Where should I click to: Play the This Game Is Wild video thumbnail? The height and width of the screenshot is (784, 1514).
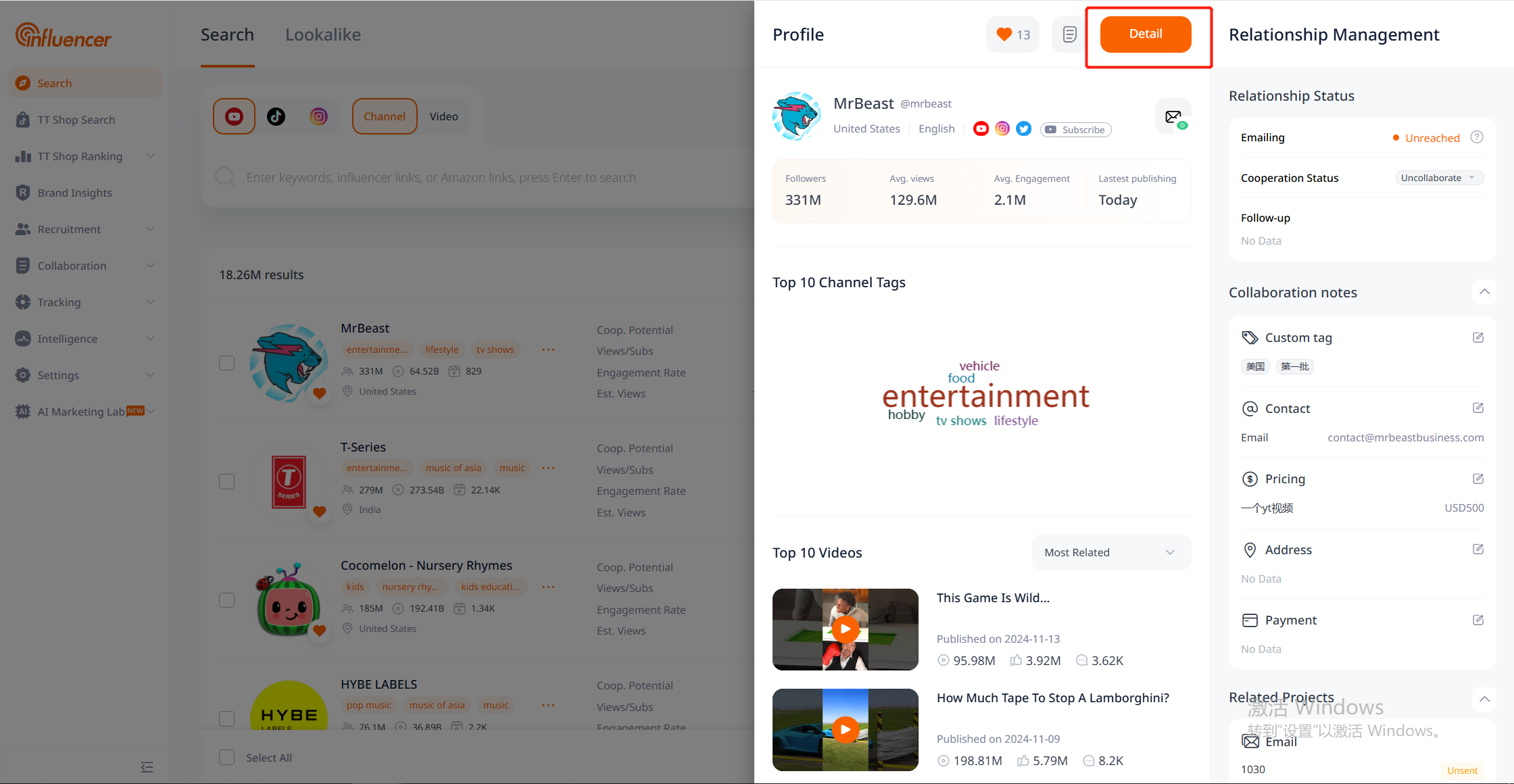846,629
